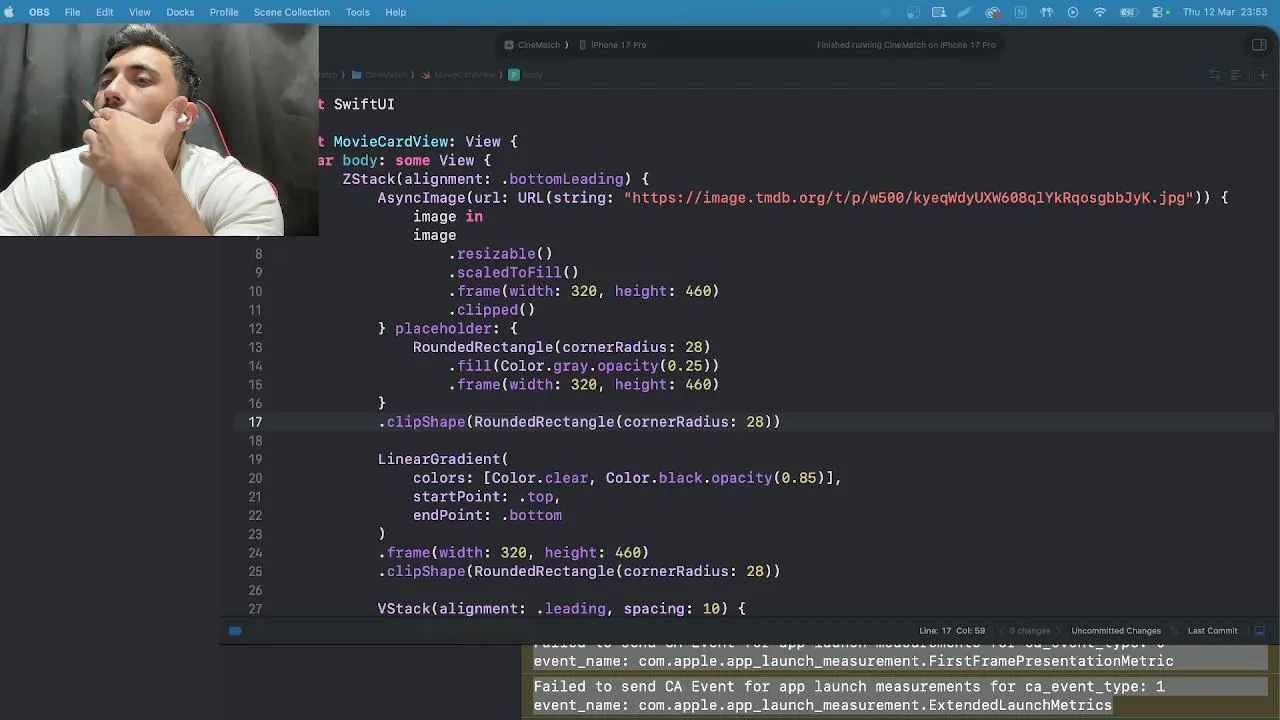Click the Notion menu bar icon
This screenshot has width=1280, height=720.
[x=1020, y=12]
